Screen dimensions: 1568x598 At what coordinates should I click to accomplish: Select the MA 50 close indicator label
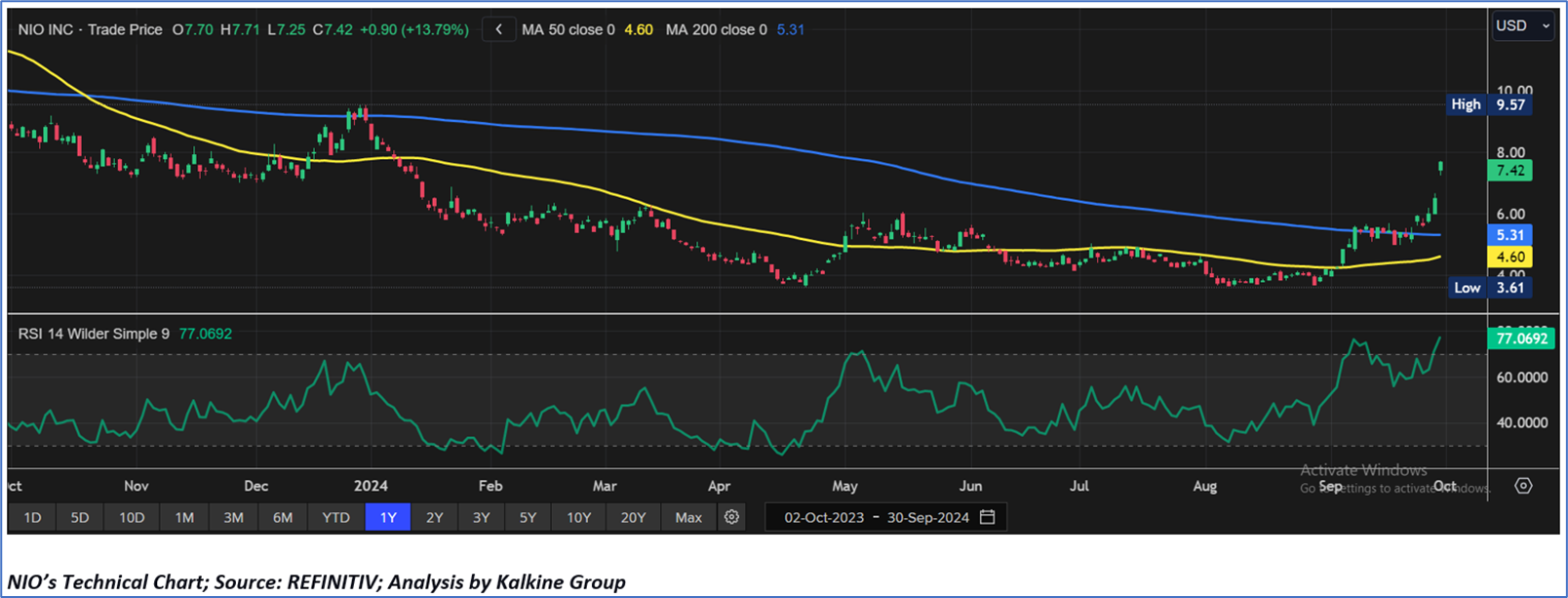568,30
